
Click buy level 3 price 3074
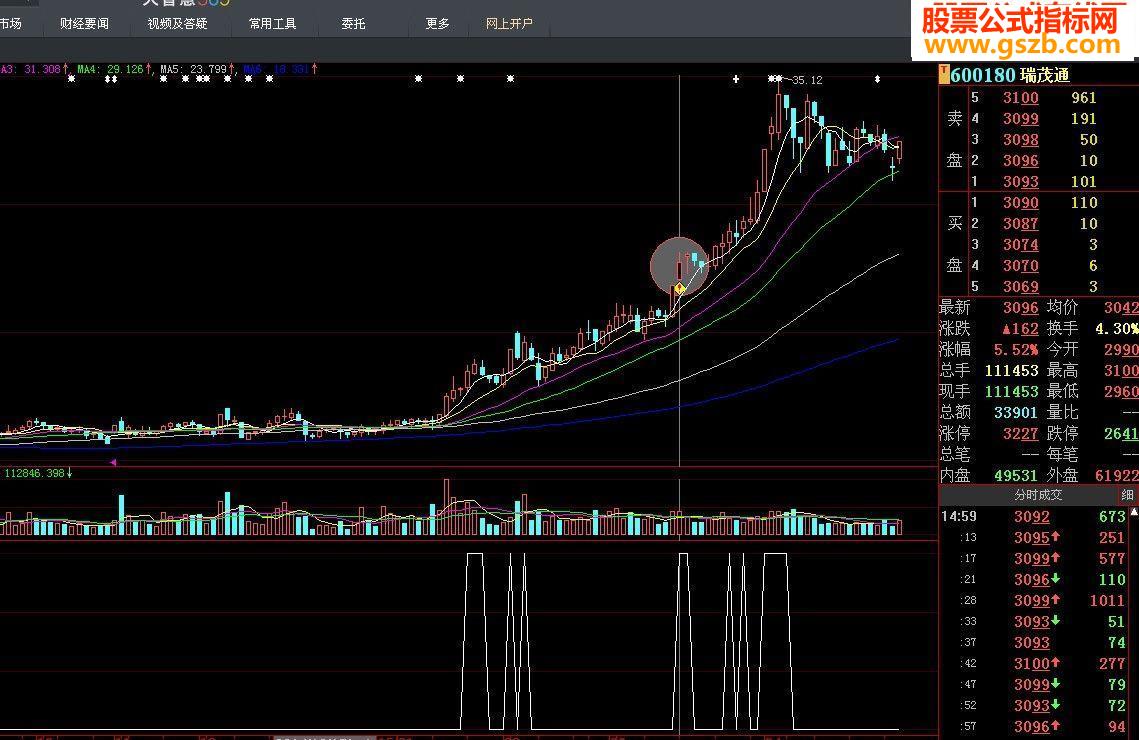1021,245
